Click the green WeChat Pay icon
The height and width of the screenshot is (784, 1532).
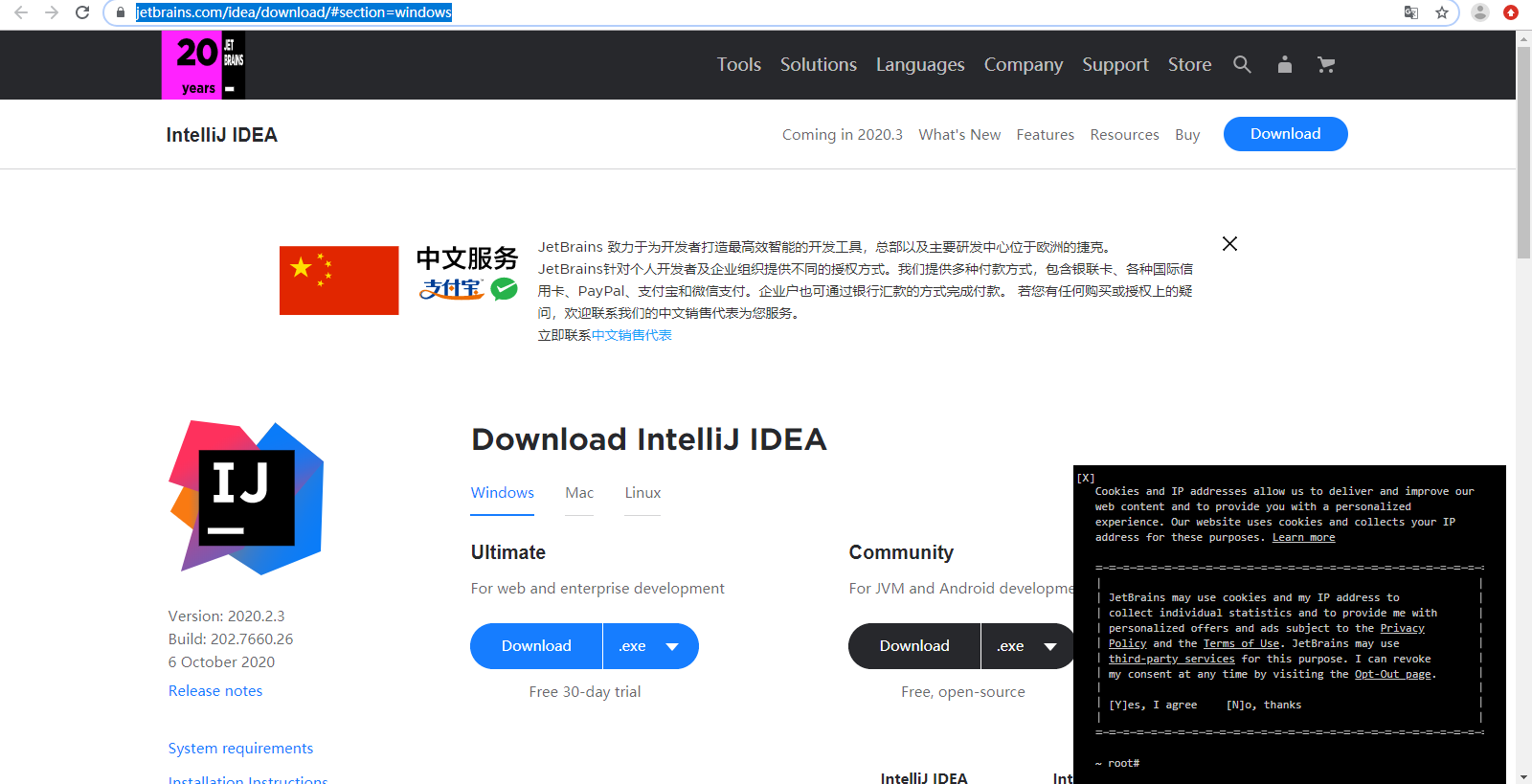505,289
